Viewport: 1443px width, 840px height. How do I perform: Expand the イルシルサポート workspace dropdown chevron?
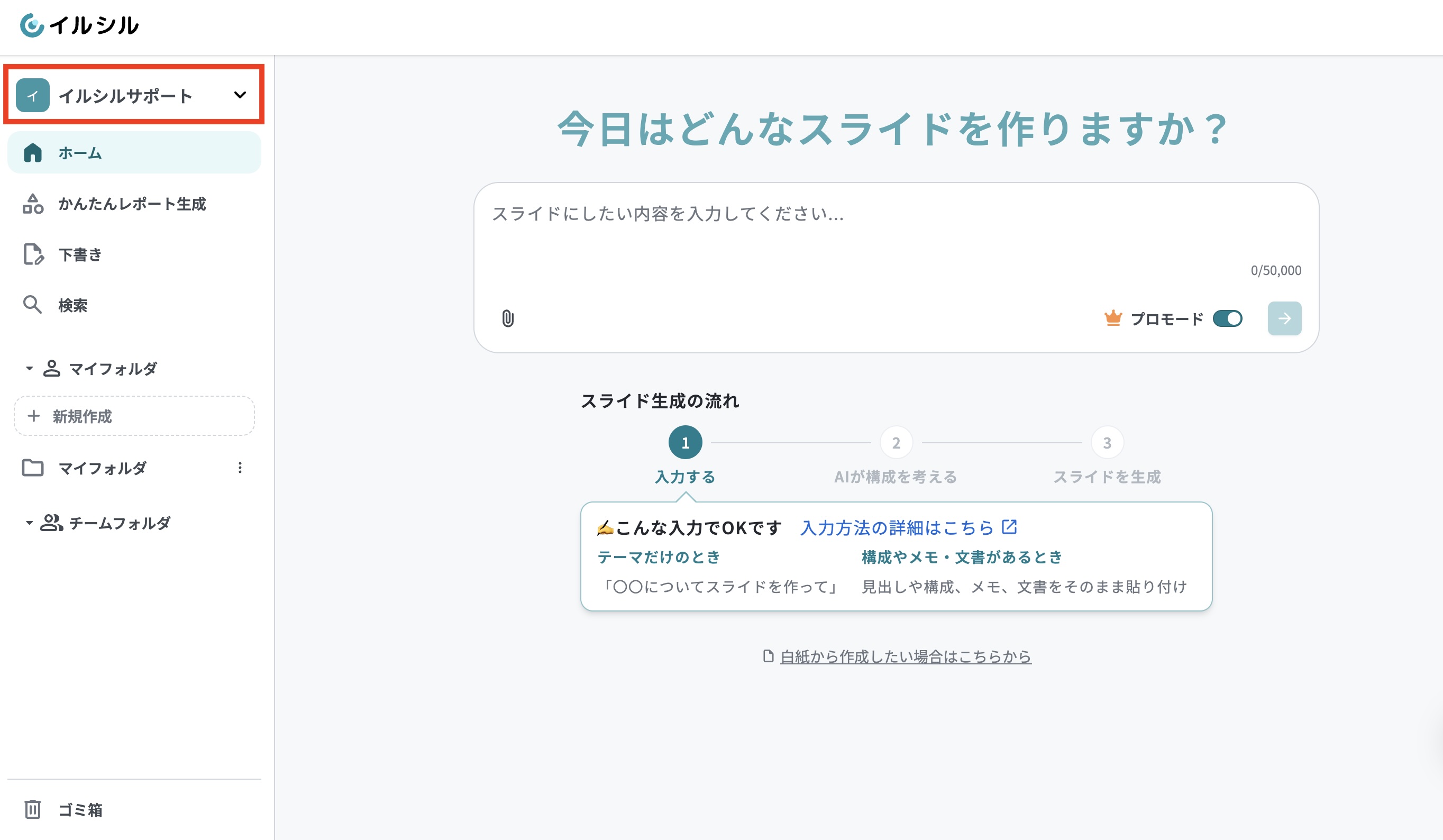[240, 95]
